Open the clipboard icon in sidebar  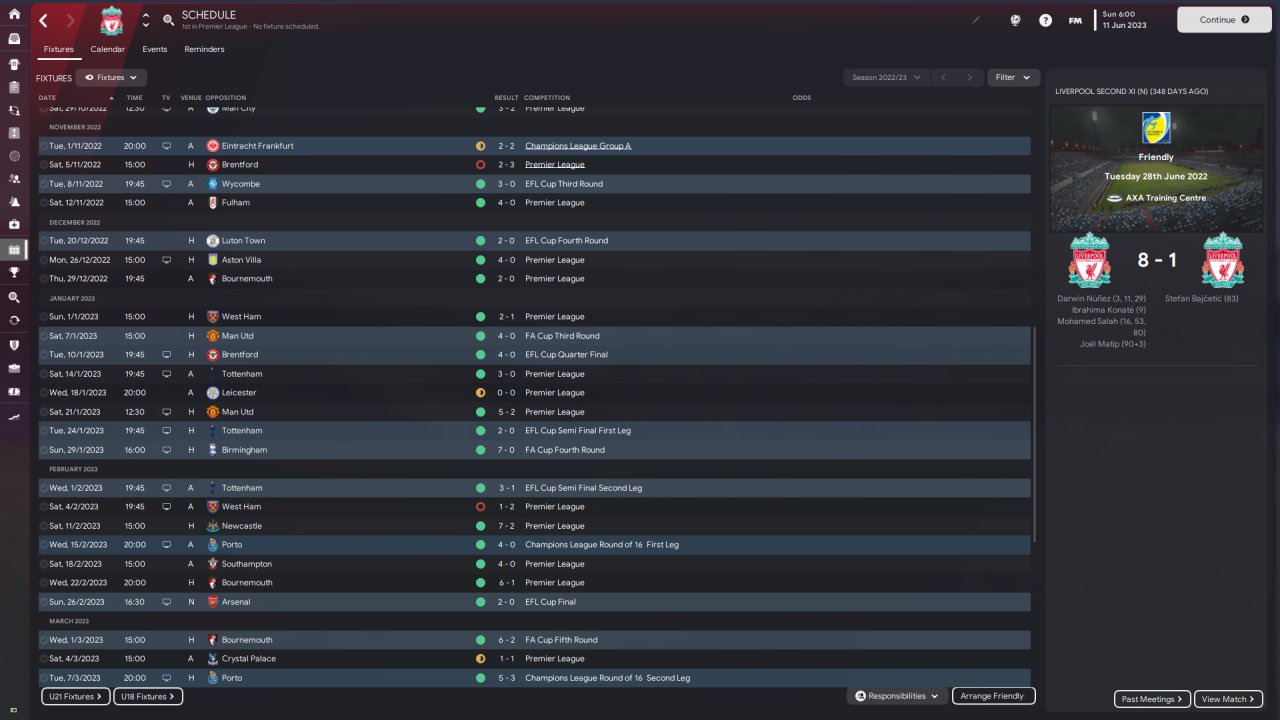(x=14, y=87)
